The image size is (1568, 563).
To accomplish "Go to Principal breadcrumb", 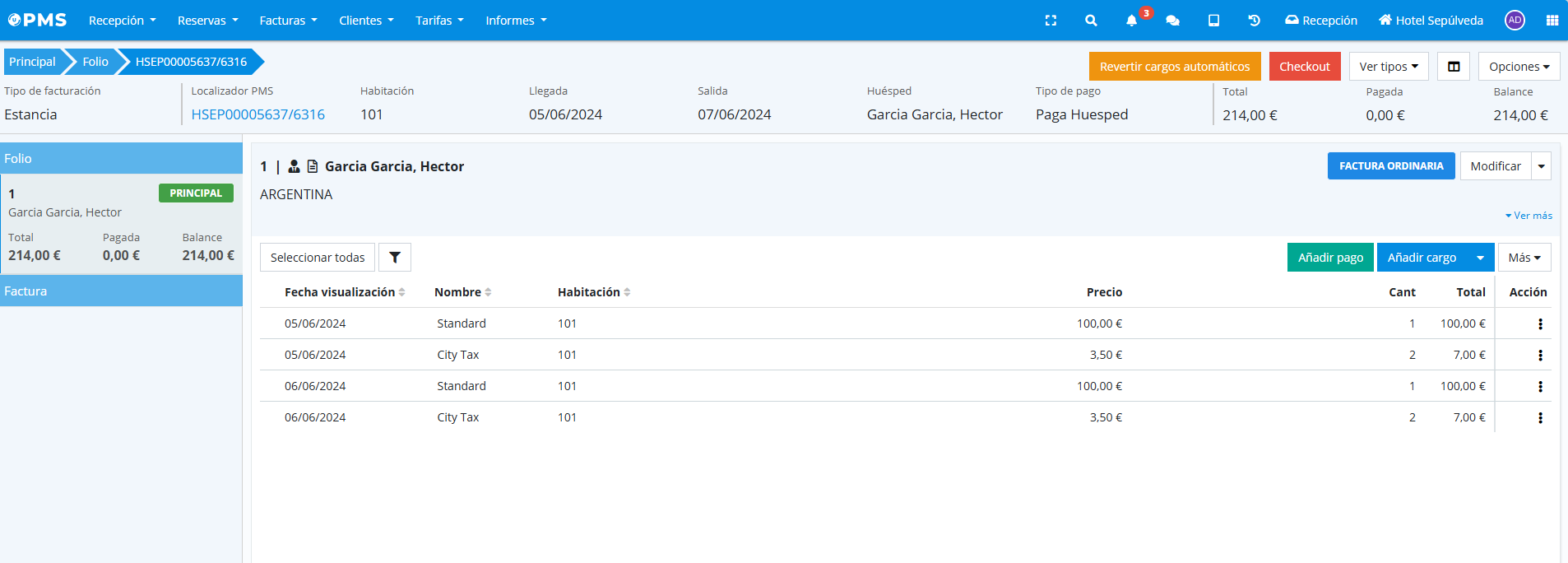I will click(33, 62).
